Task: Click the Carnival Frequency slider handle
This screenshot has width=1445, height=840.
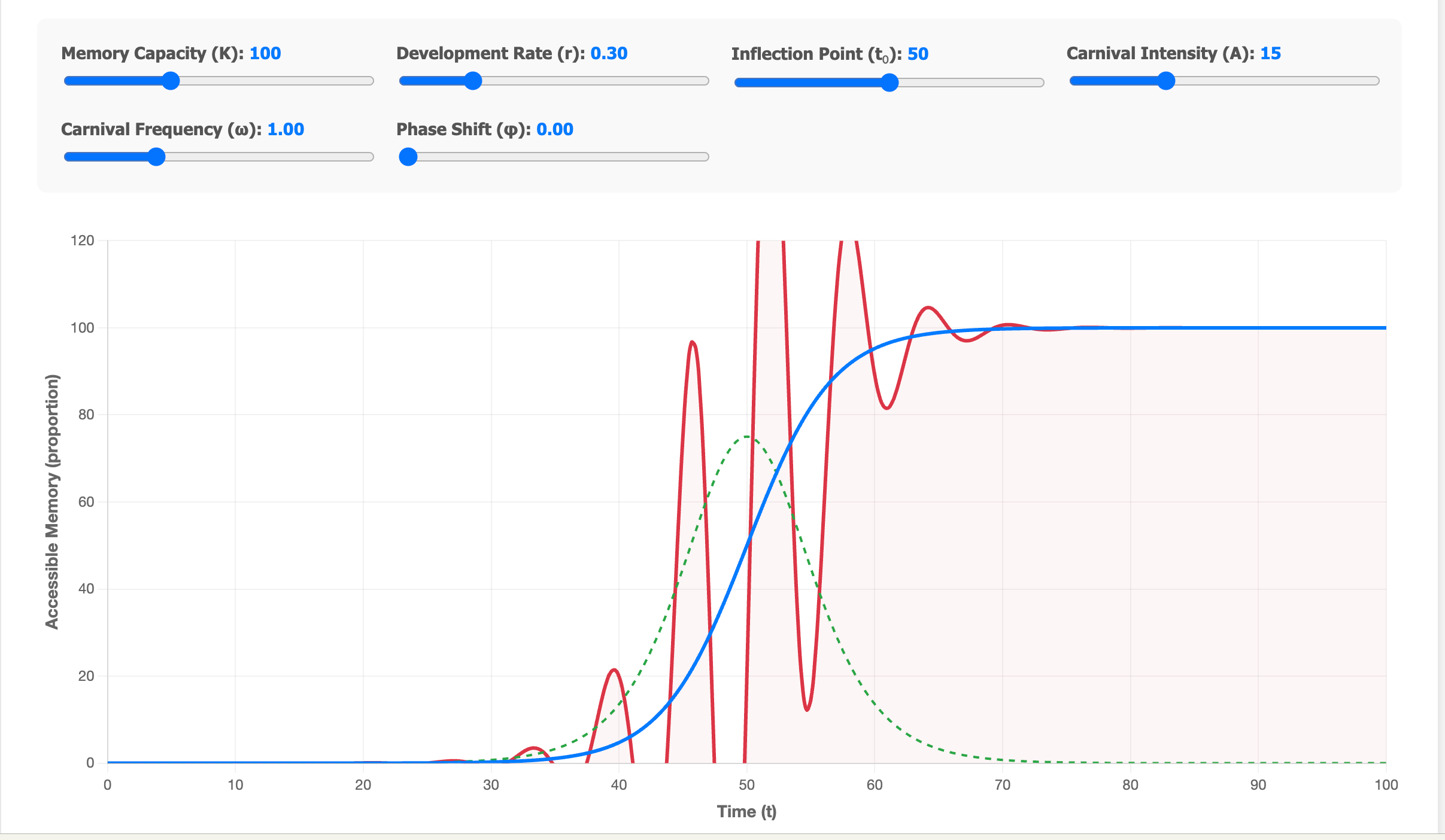Action: 156,157
